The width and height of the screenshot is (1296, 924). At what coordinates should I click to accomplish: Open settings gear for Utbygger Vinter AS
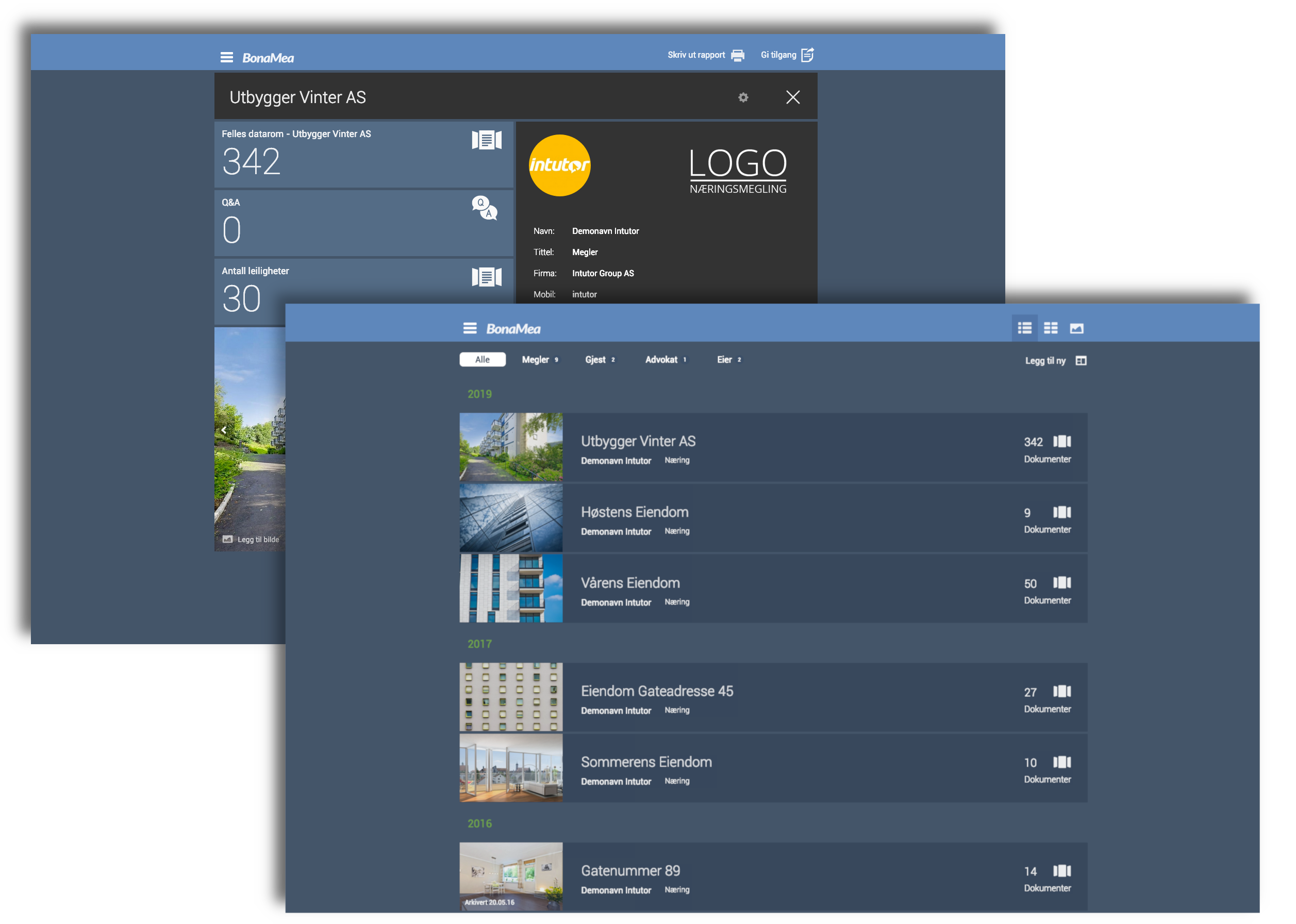click(x=743, y=98)
